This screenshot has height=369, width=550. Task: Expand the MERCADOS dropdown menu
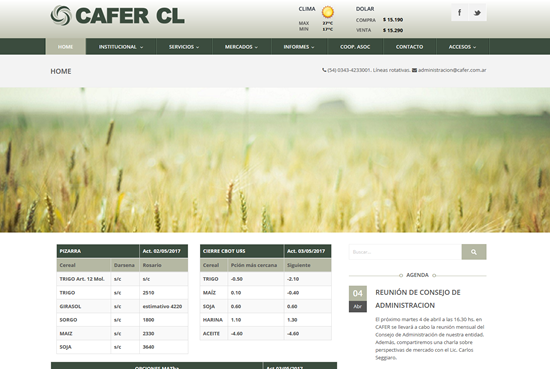241,47
